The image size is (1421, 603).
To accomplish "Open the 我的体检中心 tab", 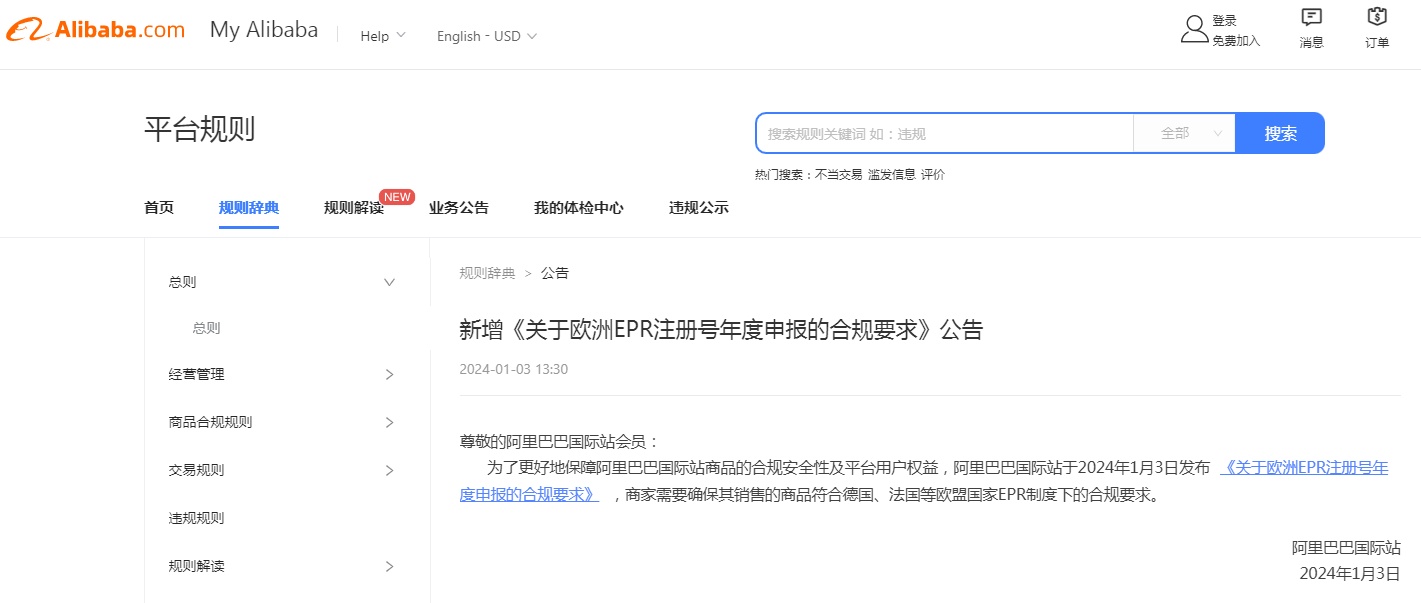I will coord(579,208).
